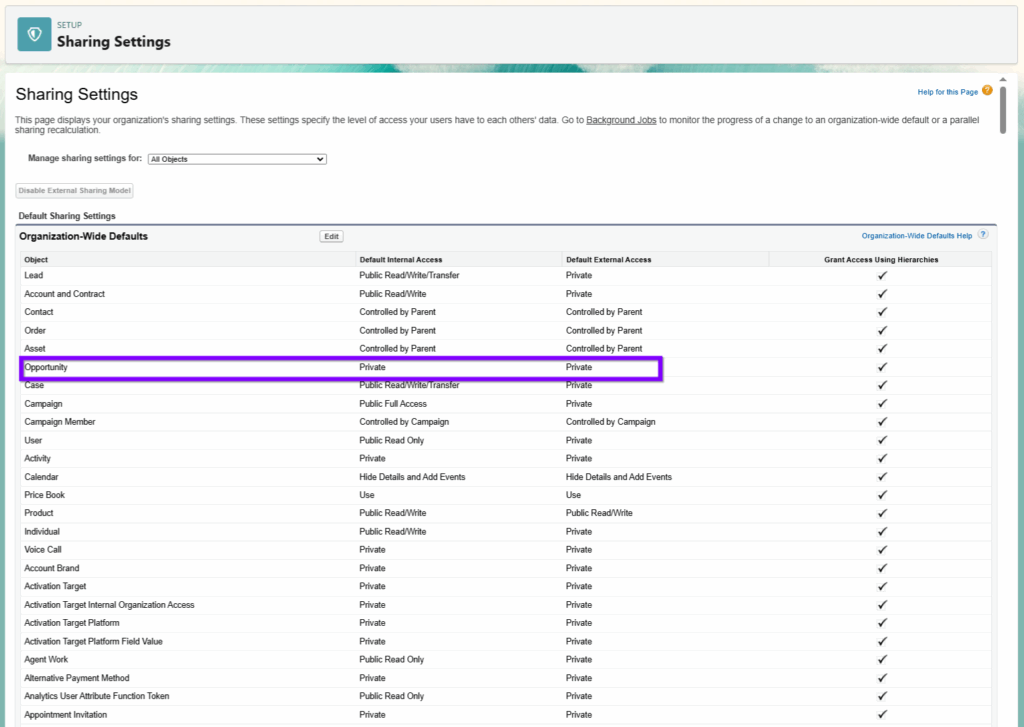The image size is (1024, 727).
Task: Click Edit for Organization-Wide Defaults
Action: point(331,236)
